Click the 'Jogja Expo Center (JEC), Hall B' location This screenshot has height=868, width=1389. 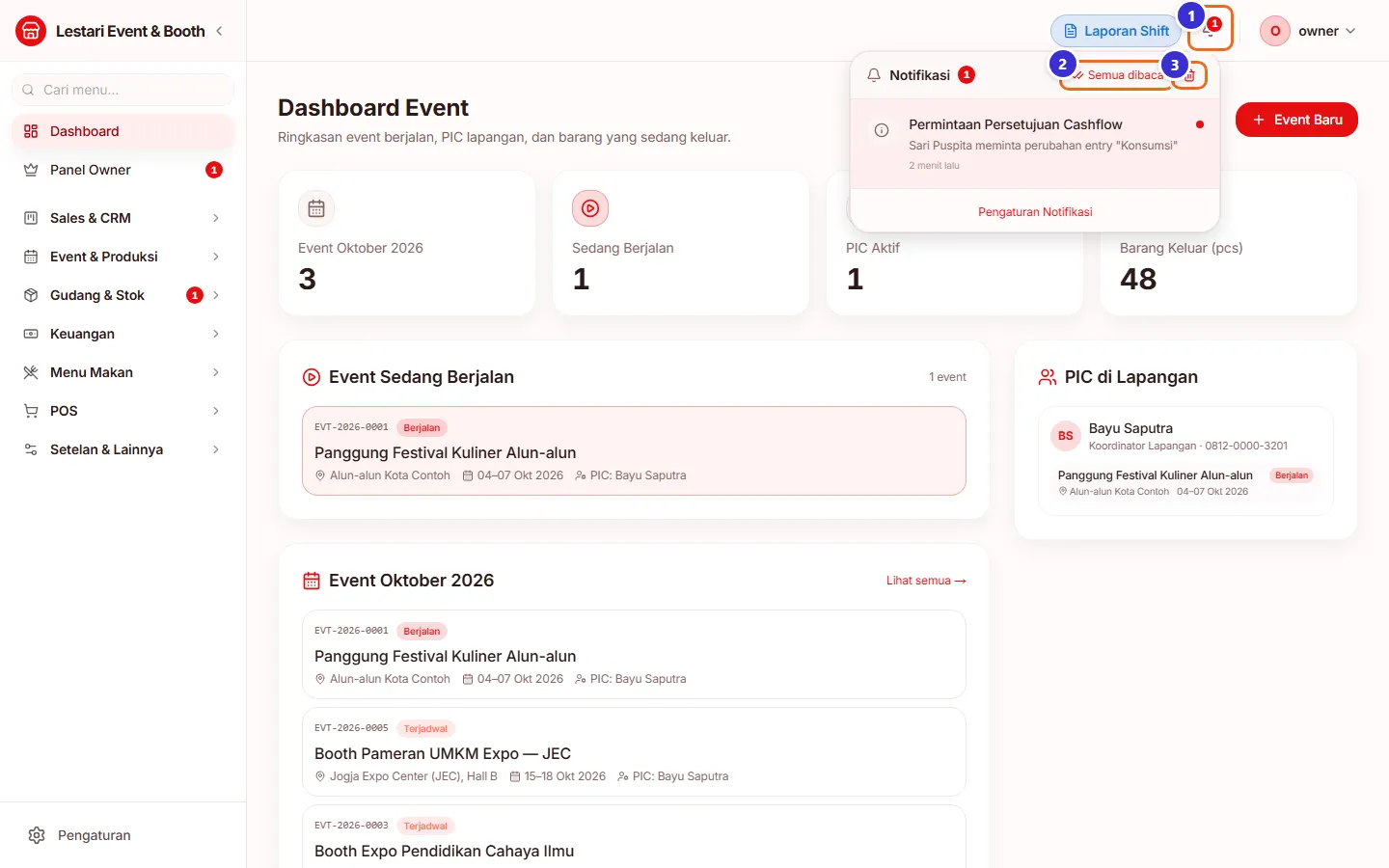tap(414, 776)
